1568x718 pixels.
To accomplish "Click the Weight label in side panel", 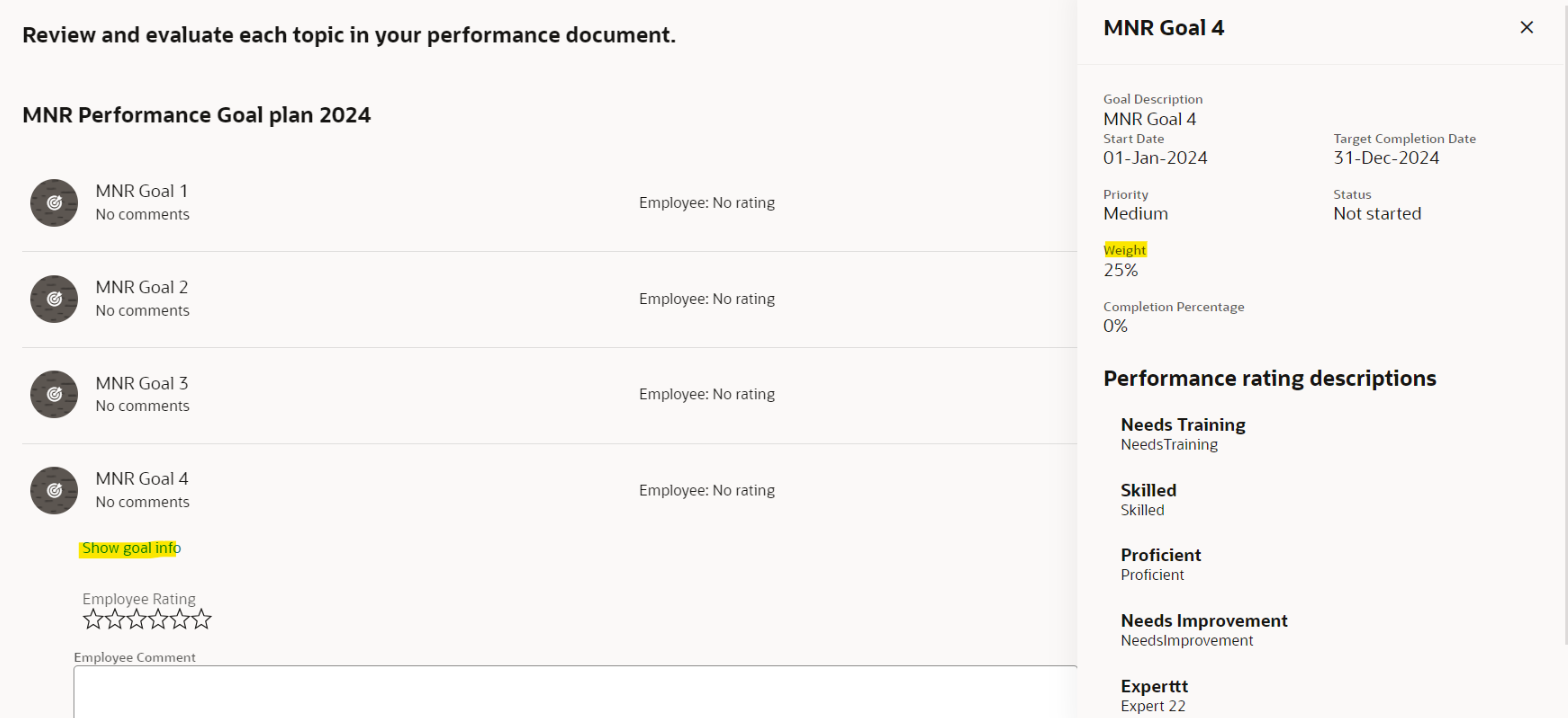I will click(x=1125, y=250).
